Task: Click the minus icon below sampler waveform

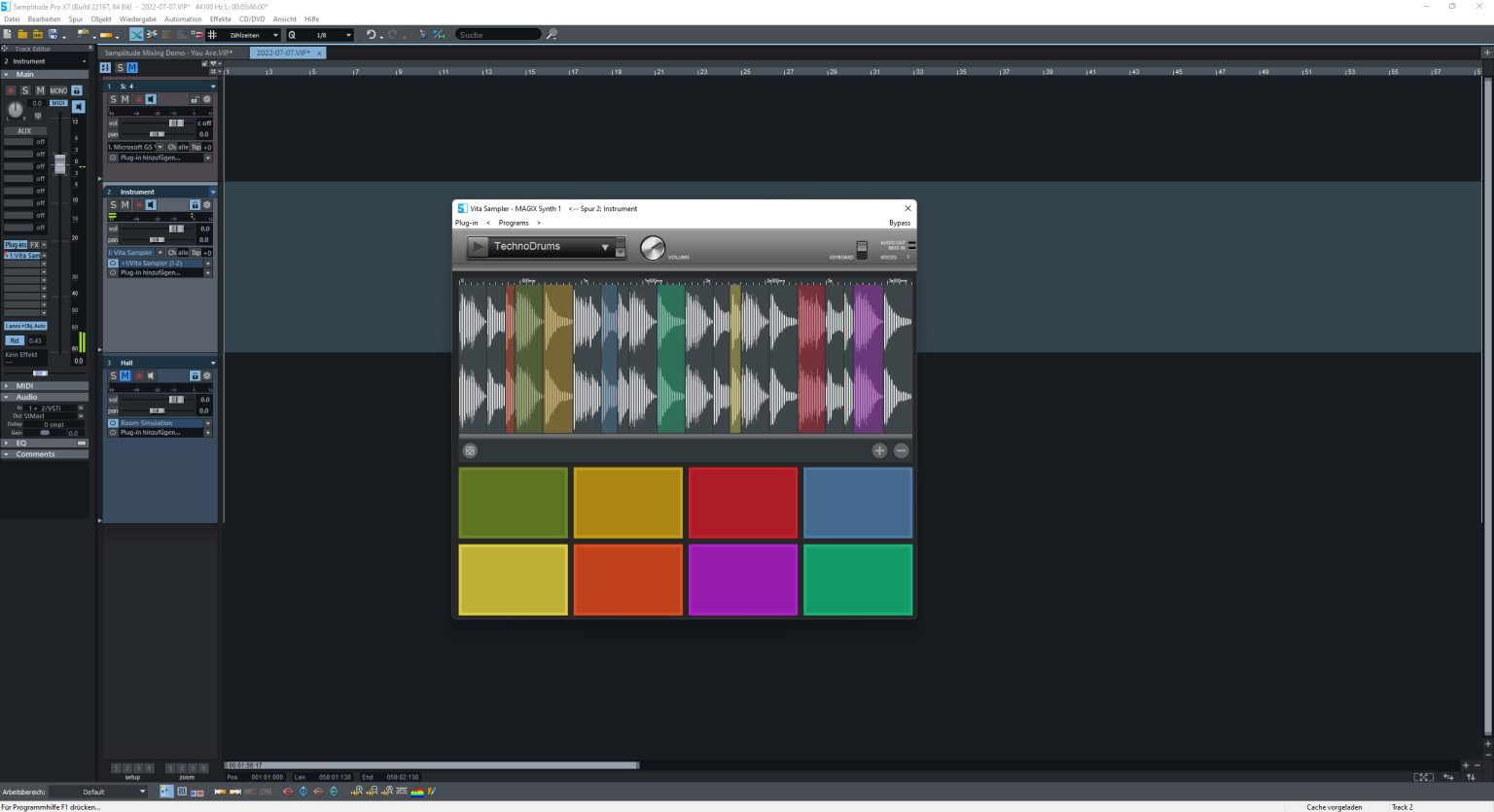Action: (901, 450)
